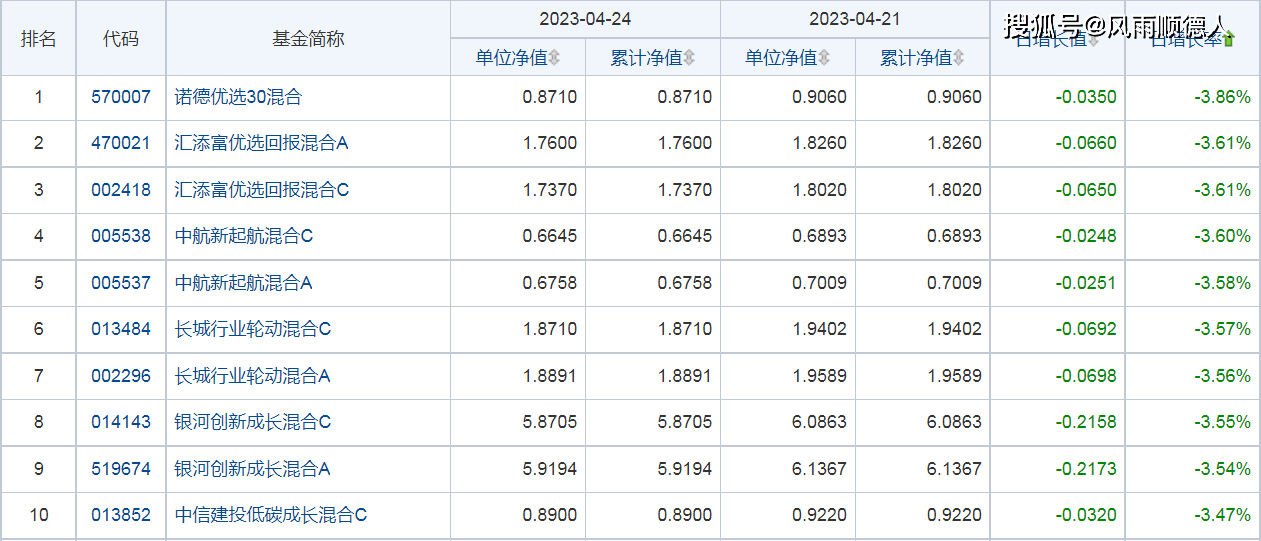This screenshot has width=1261, height=541.
Task: Click the -0.0698 daily growth value
Action: (x=1086, y=376)
